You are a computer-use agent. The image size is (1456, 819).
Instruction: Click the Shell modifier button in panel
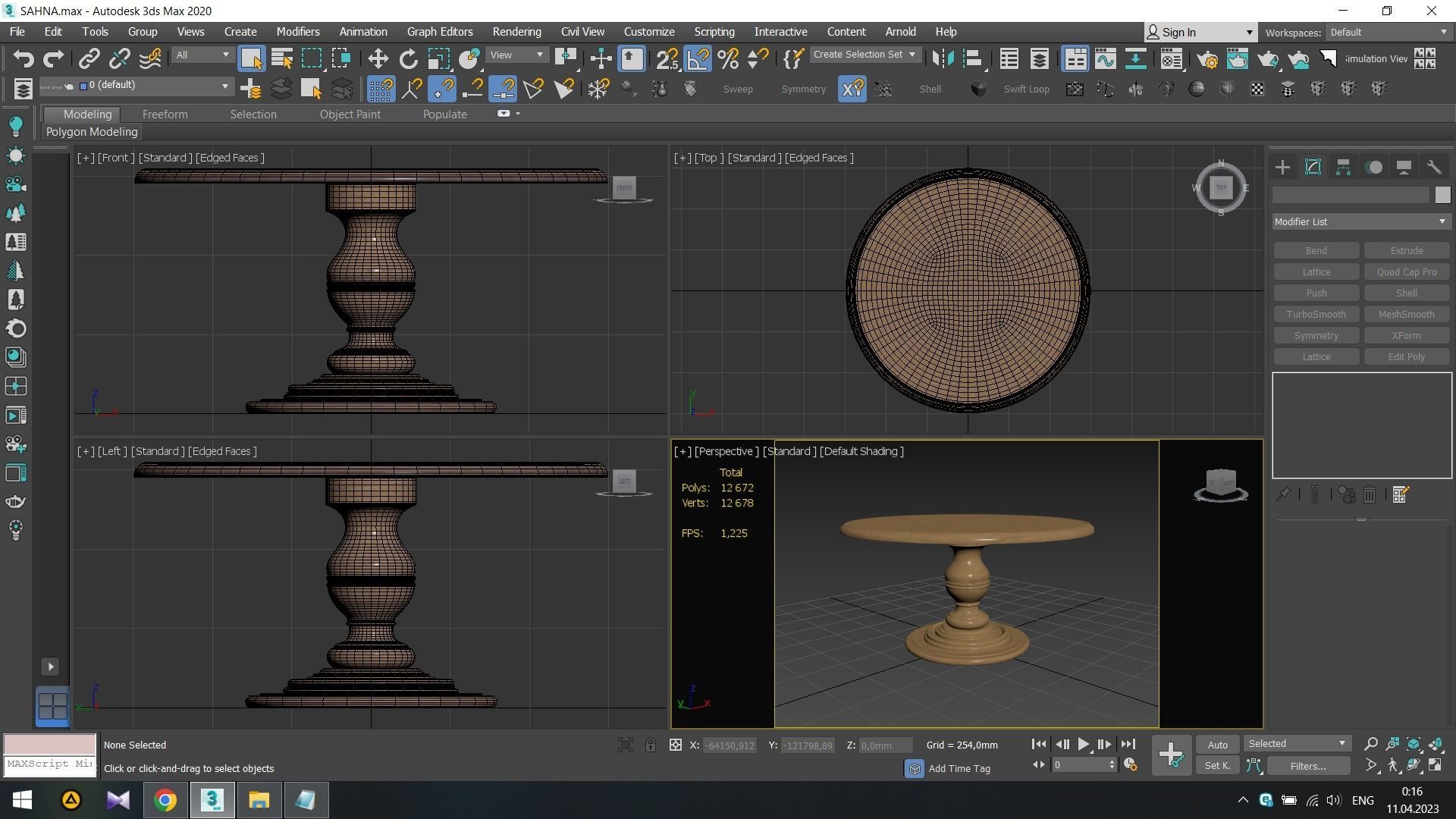pyautogui.click(x=1406, y=293)
